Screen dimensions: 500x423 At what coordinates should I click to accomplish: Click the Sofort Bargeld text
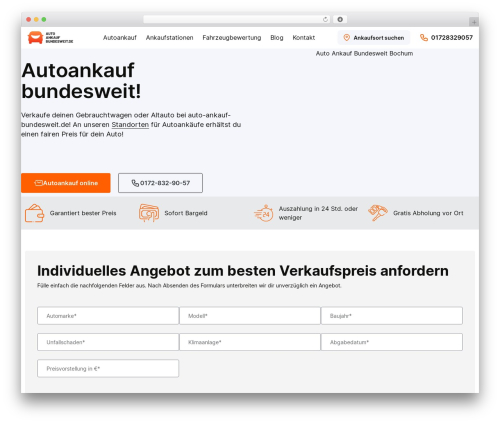pos(186,213)
